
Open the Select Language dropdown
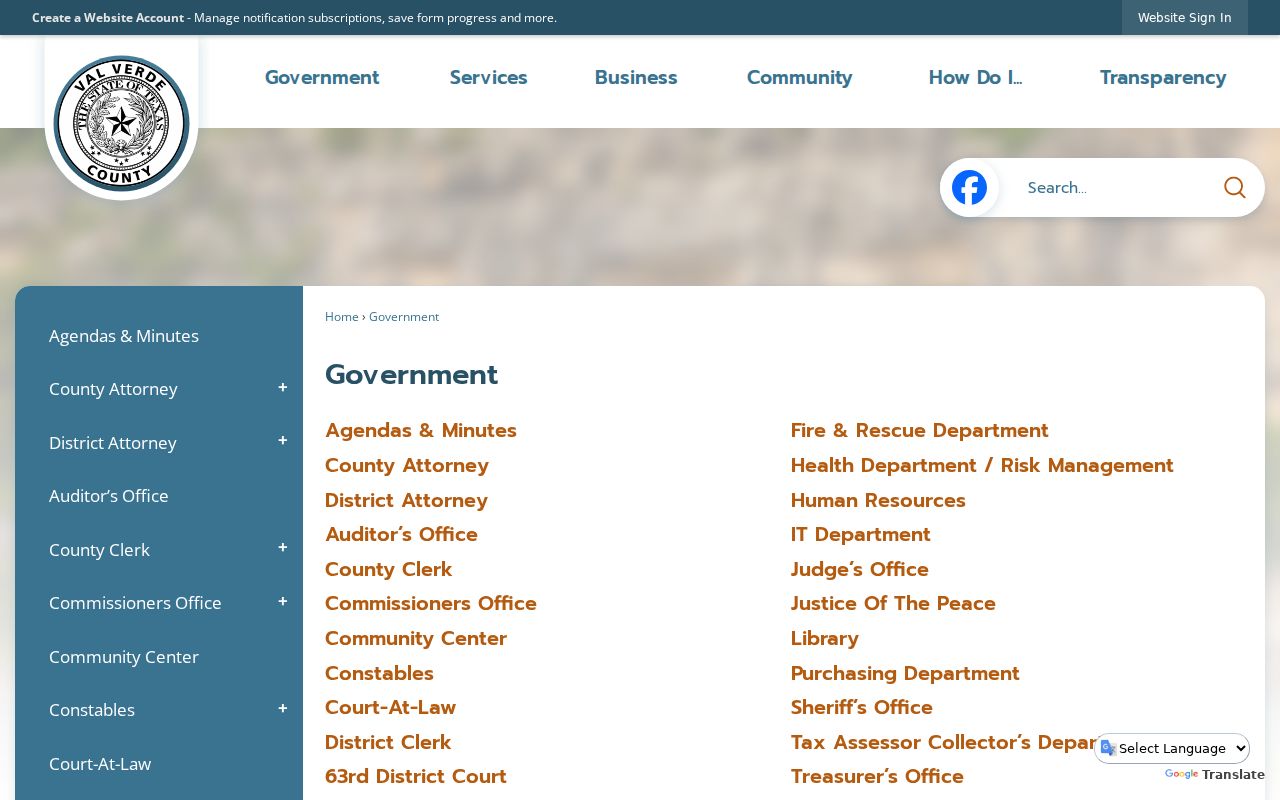[1172, 748]
